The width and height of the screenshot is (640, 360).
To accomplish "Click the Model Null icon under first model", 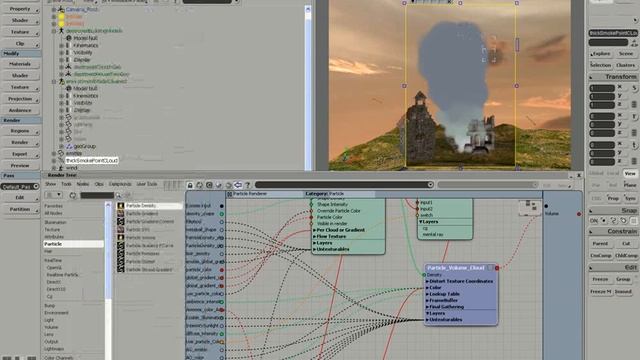I will tap(69, 38).
